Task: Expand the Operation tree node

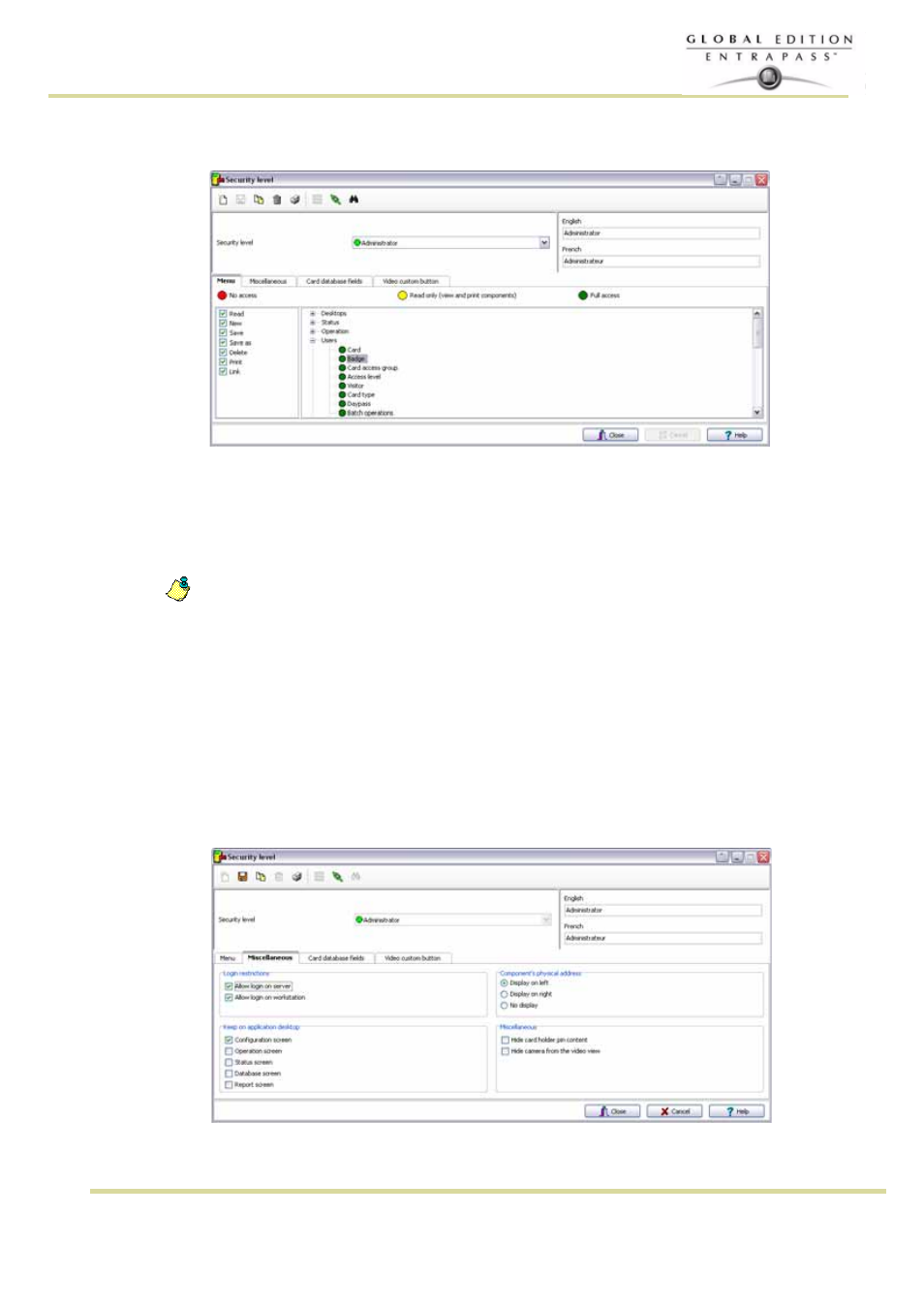Action: (313, 331)
